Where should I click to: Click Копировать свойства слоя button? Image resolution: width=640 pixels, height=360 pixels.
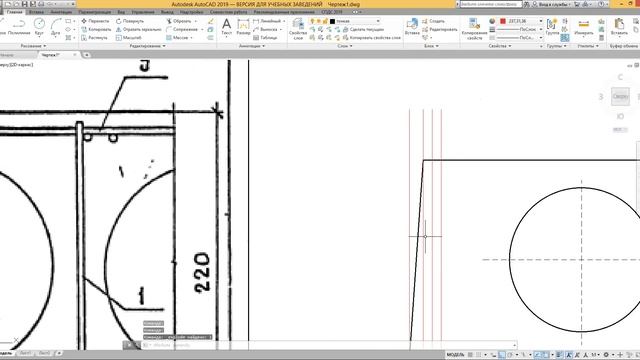372,38
